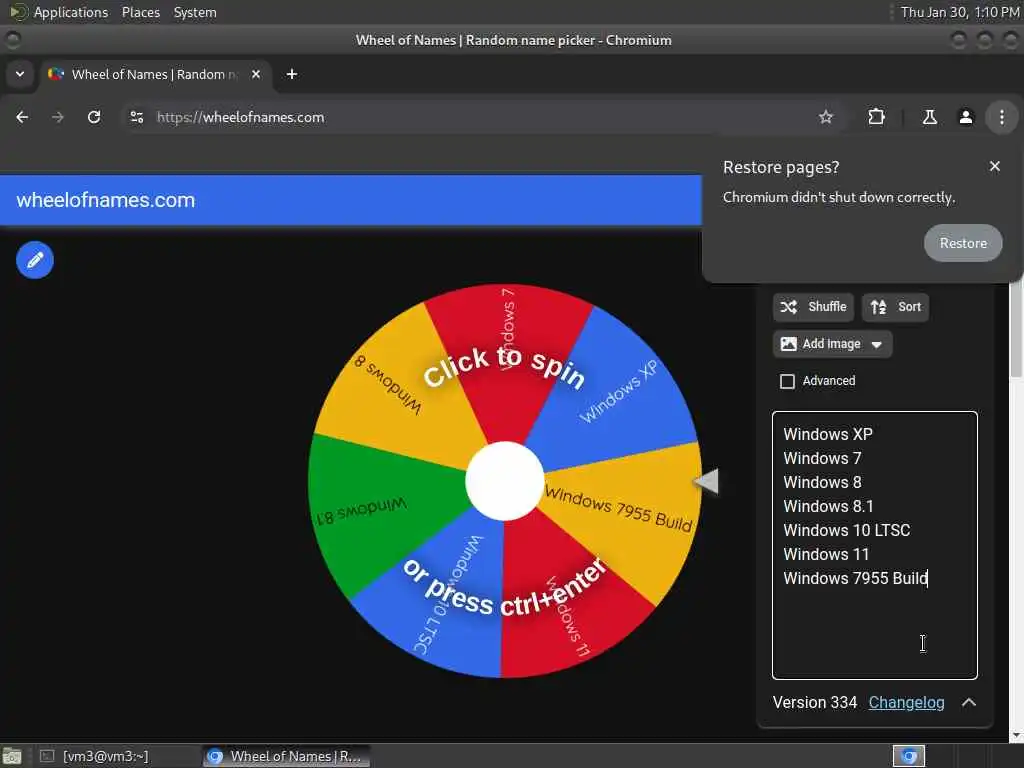Select the Wheel of Names tab

155,74
